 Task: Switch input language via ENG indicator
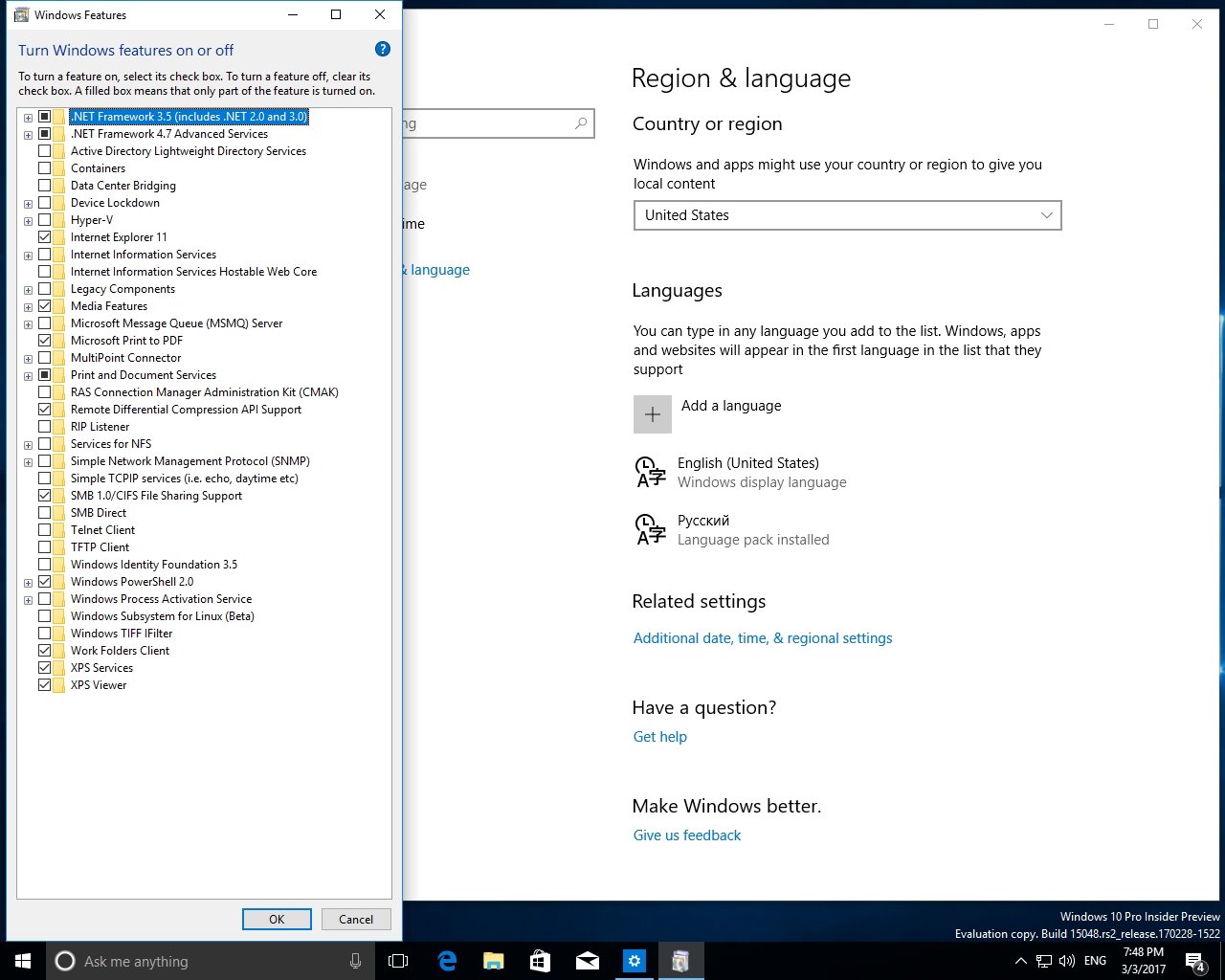1096,961
